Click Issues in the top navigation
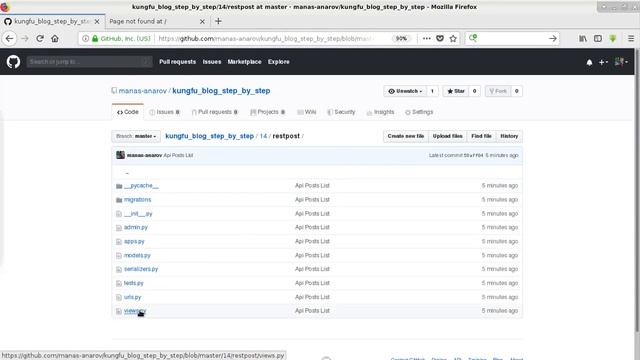The height and width of the screenshot is (360, 640). (212, 62)
